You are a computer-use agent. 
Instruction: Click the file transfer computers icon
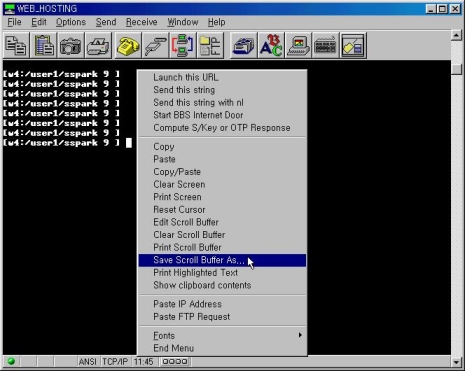(x=182, y=45)
